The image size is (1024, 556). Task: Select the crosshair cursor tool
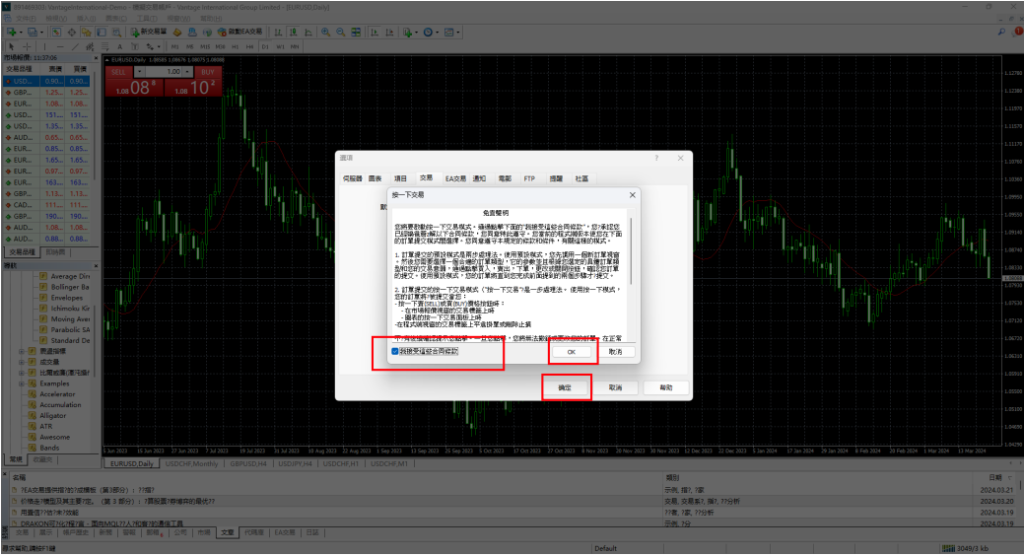coord(26,46)
